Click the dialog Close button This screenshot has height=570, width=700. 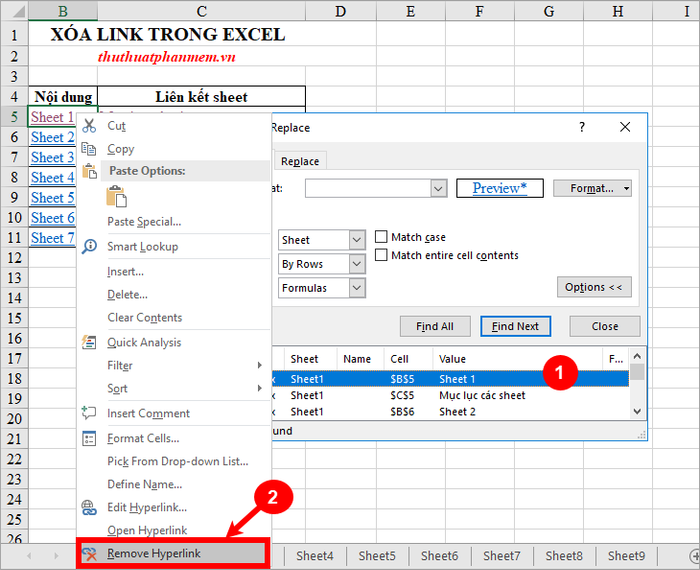point(604,326)
